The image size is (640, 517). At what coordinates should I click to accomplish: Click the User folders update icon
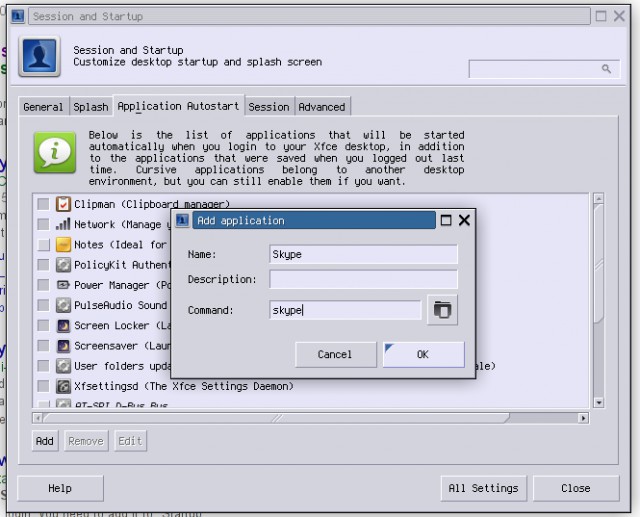pyautogui.click(x=63, y=366)
